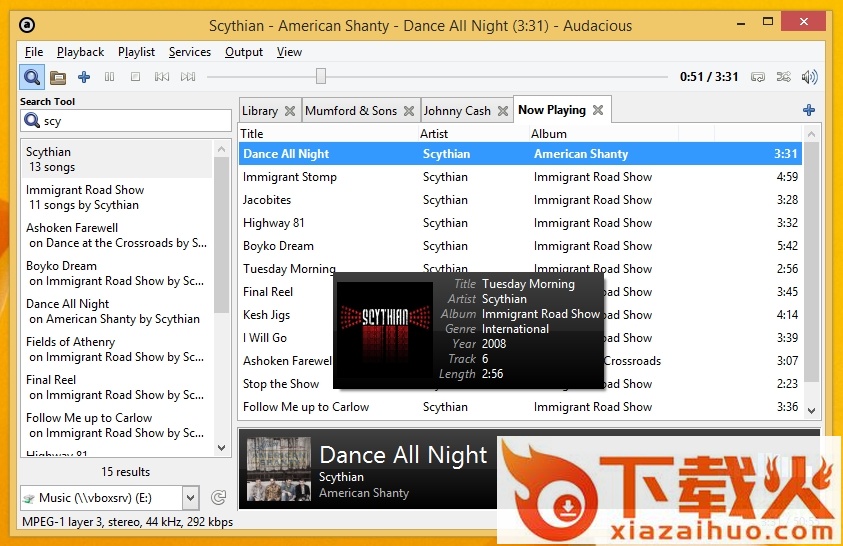Open the Playback menu
The height and width of the screenshot is (546, 843).
81,52
